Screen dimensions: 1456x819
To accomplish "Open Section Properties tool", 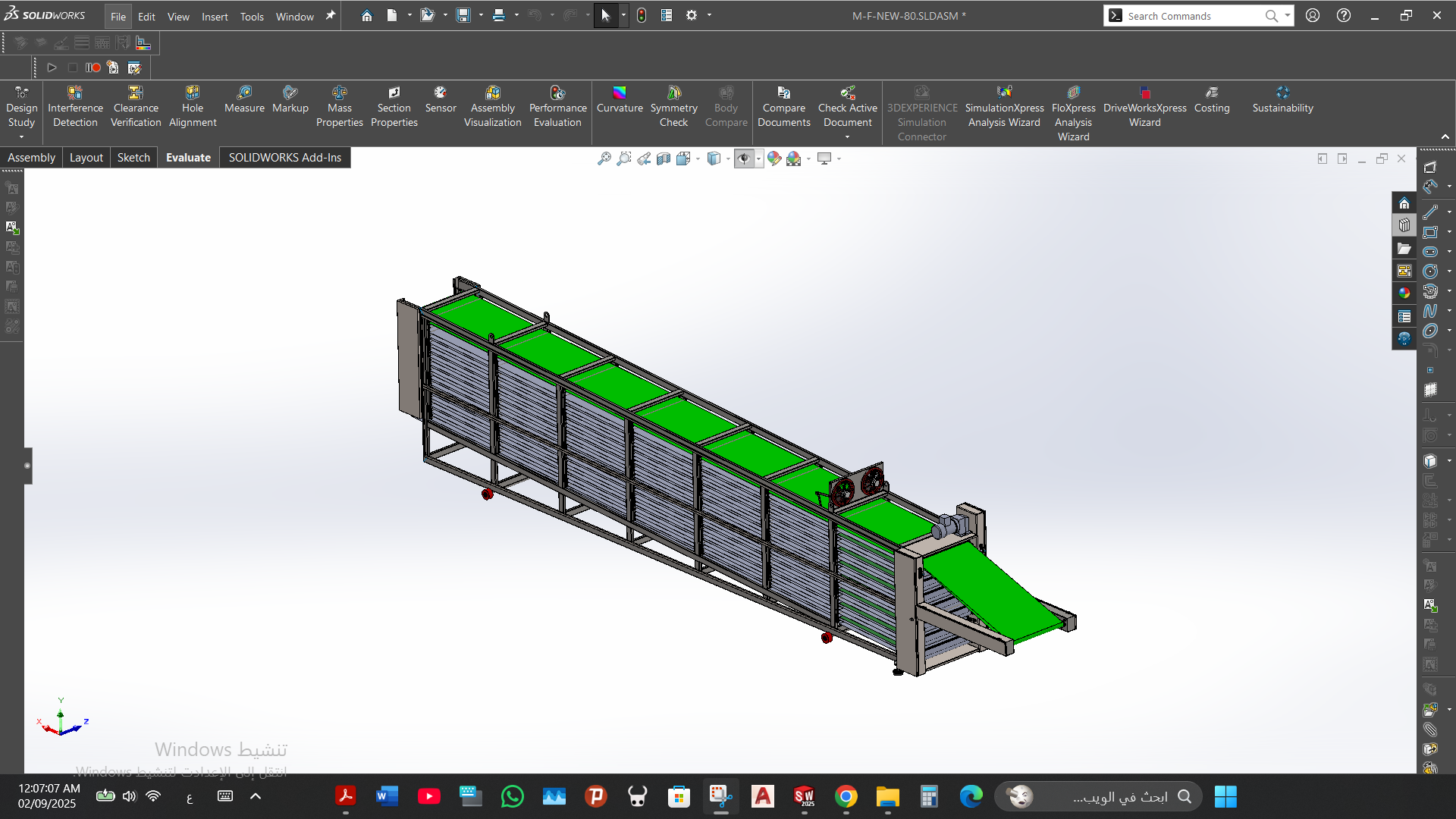I will click(394, 107).
